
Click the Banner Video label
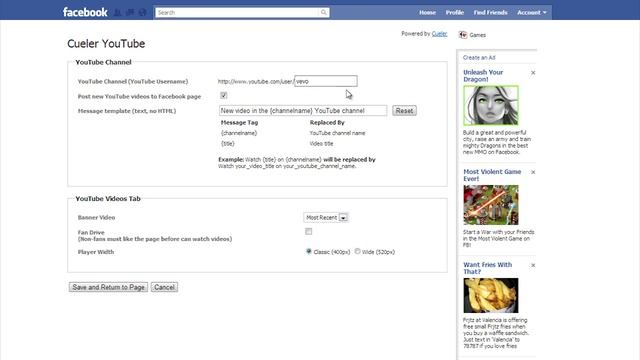96,218
